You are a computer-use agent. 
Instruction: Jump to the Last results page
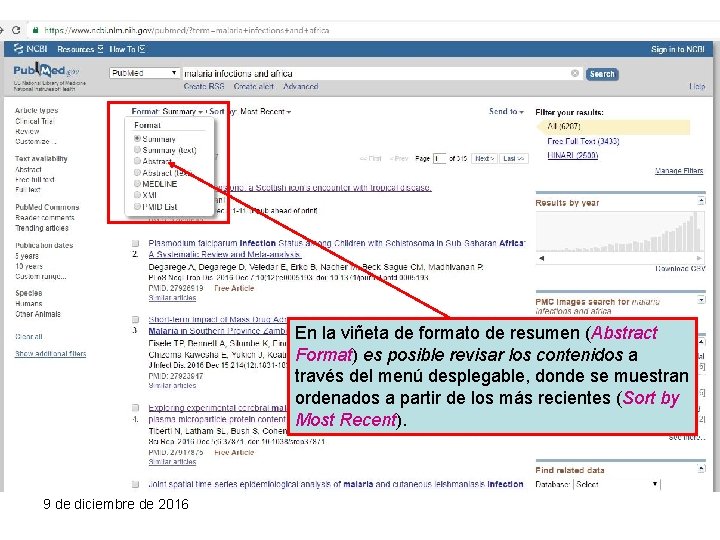tap(513, 158)
